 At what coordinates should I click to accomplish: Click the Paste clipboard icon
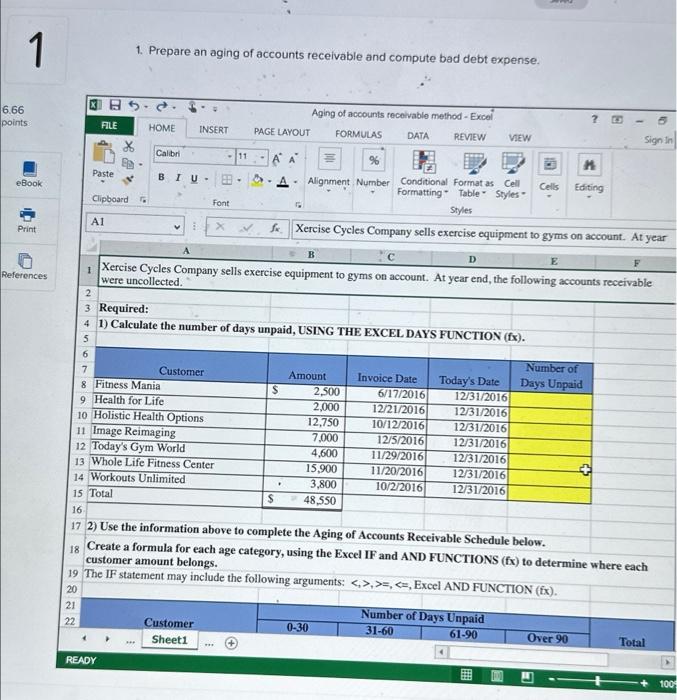tap(103, 153)
